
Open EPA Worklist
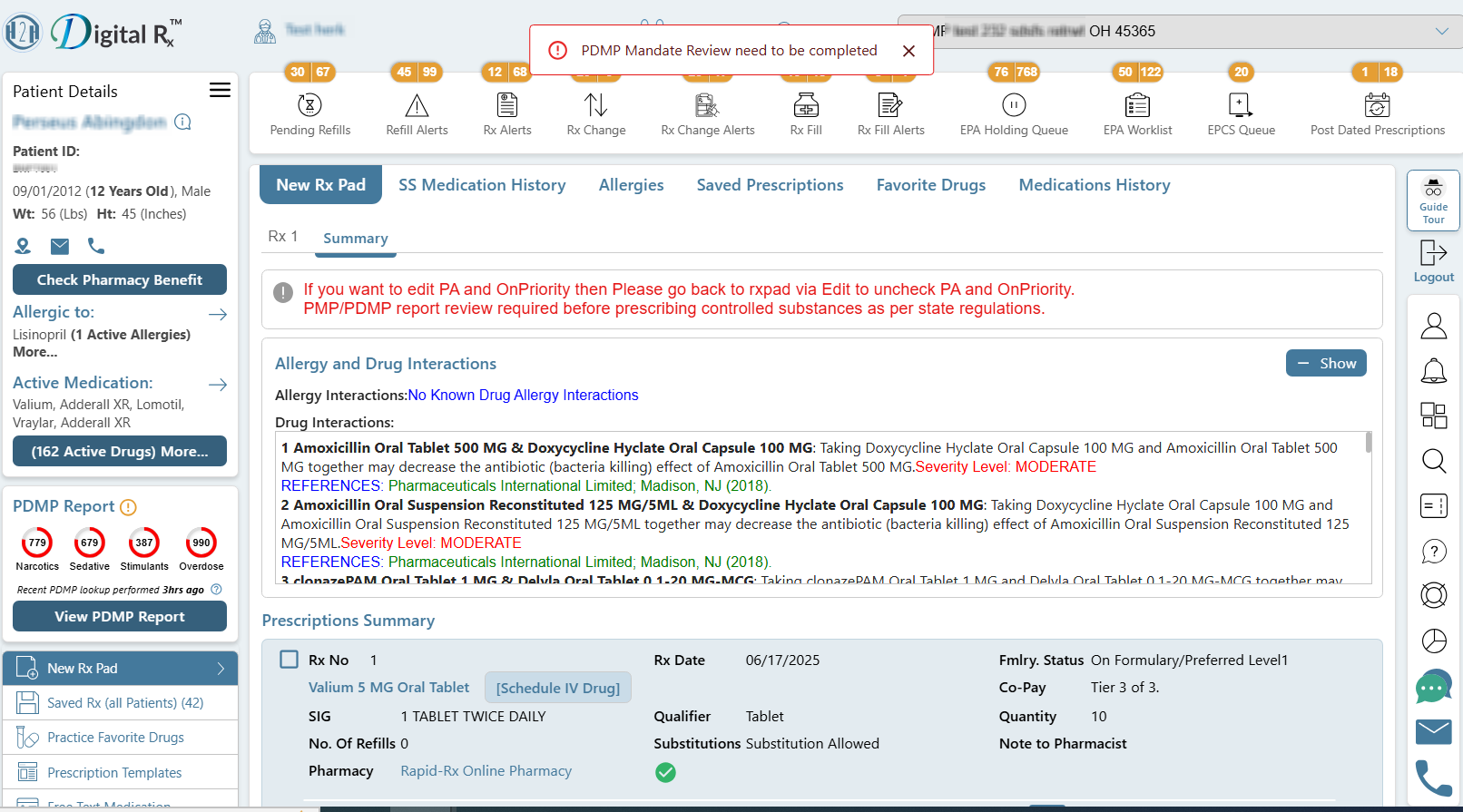1137,114
